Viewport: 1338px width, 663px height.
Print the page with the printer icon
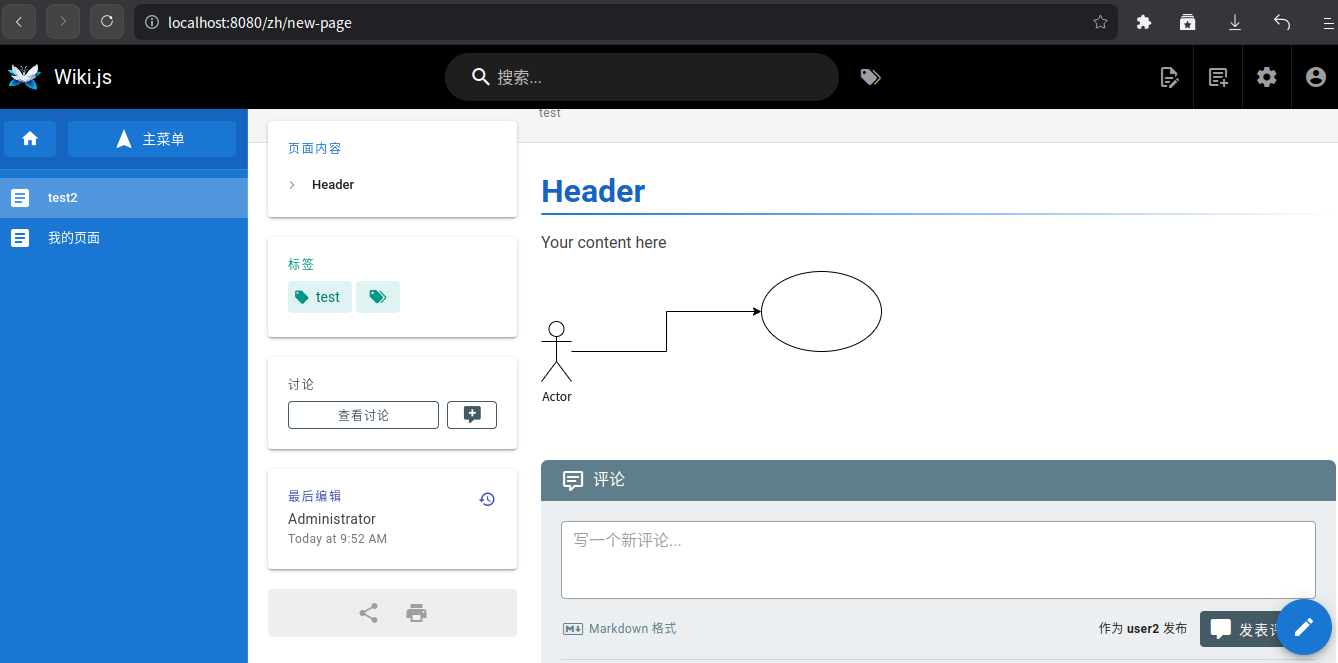click(416, 612)
